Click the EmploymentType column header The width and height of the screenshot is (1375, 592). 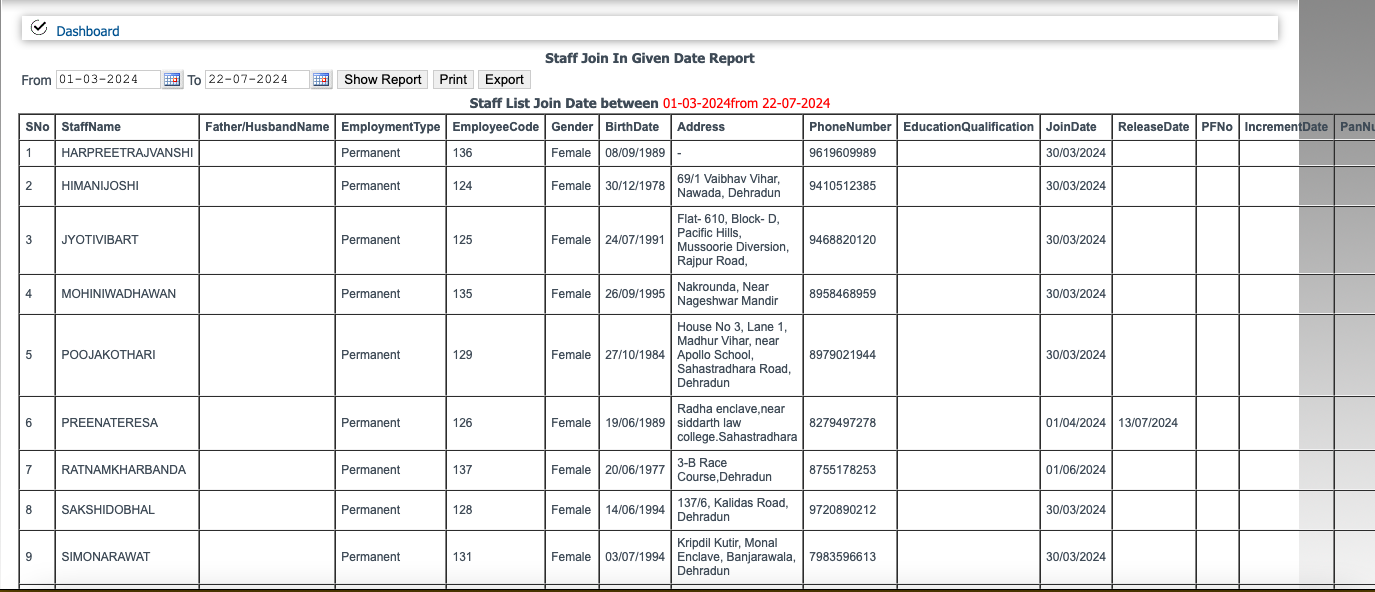390,127
